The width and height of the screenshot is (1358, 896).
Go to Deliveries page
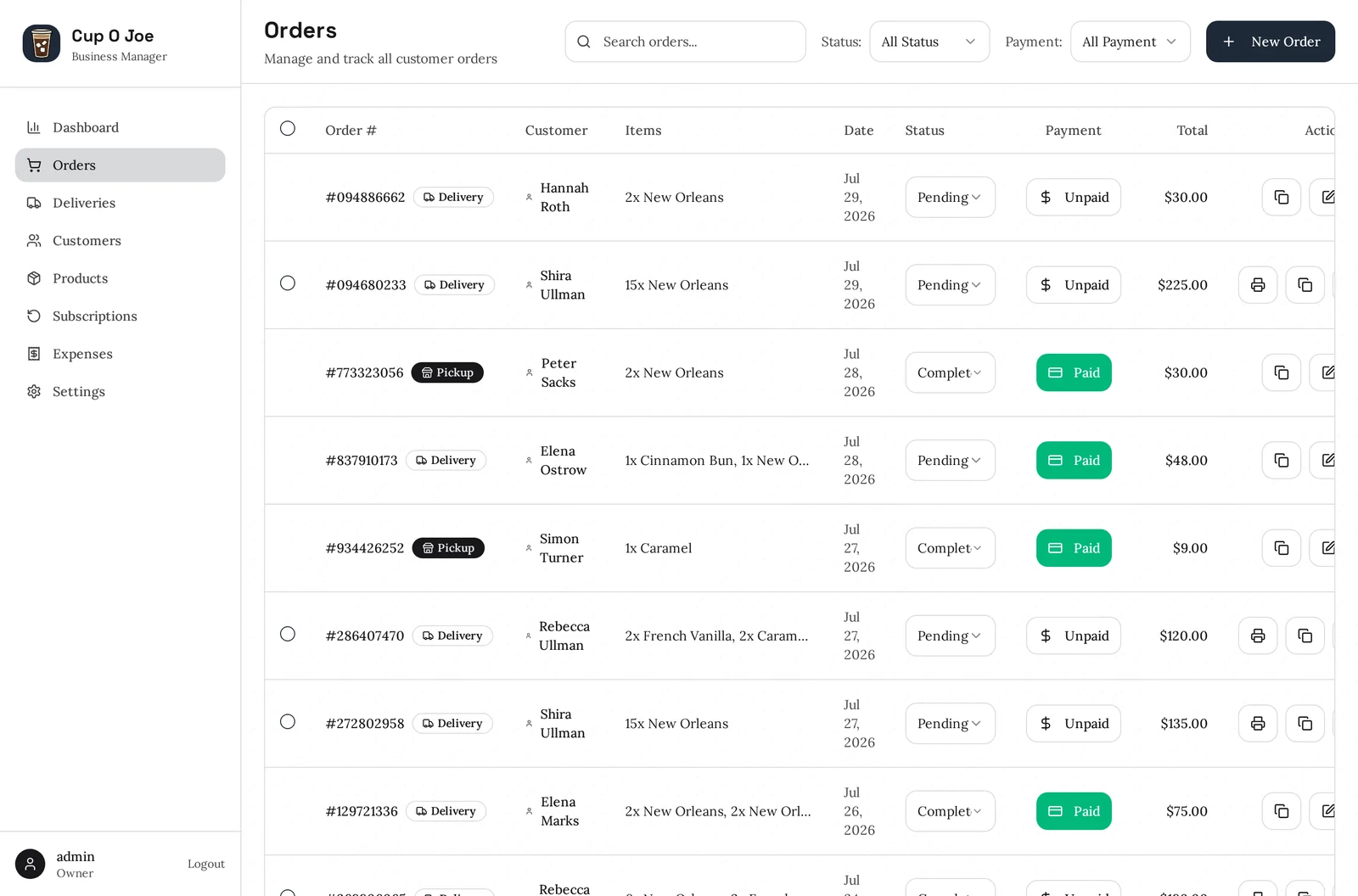click(120, 203)
